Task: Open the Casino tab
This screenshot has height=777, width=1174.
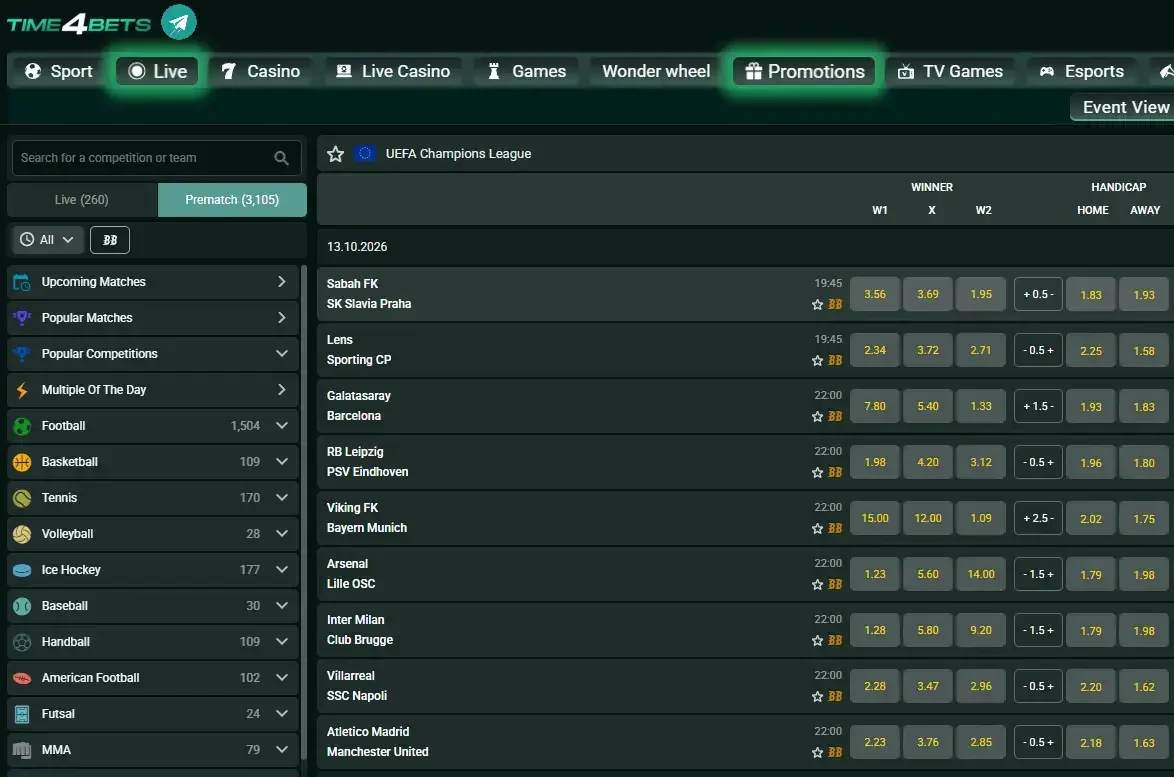Action: (x=261, y=71)
